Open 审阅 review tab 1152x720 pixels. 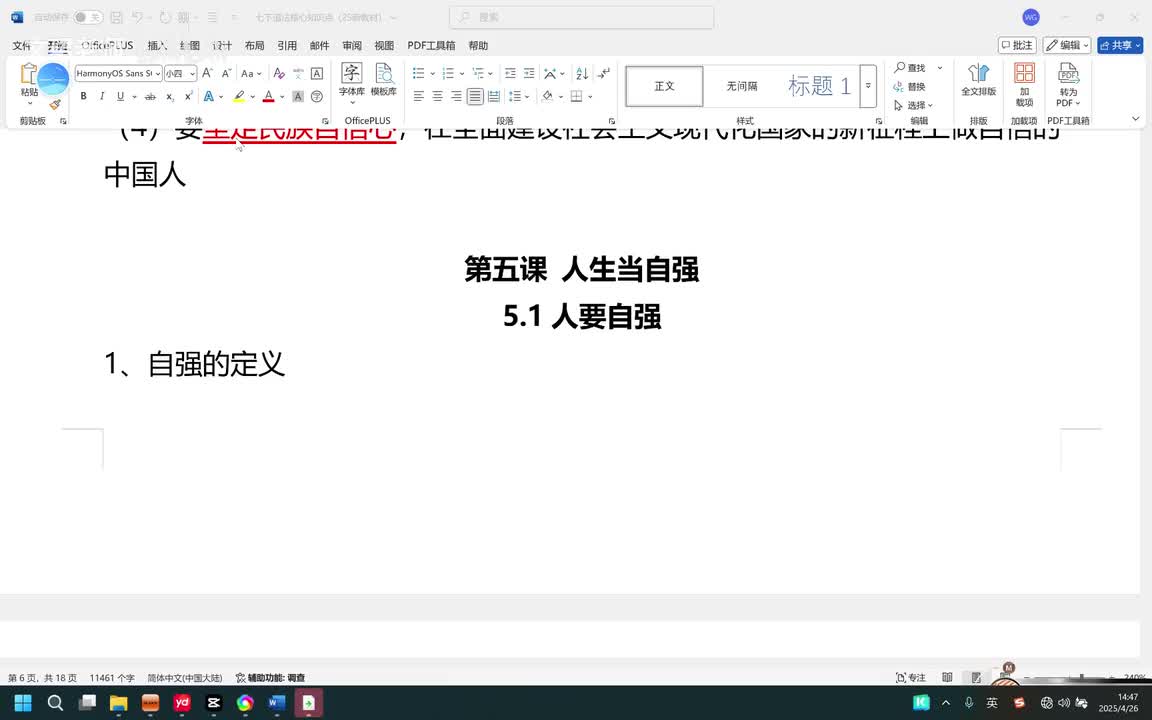click(352, 46)
